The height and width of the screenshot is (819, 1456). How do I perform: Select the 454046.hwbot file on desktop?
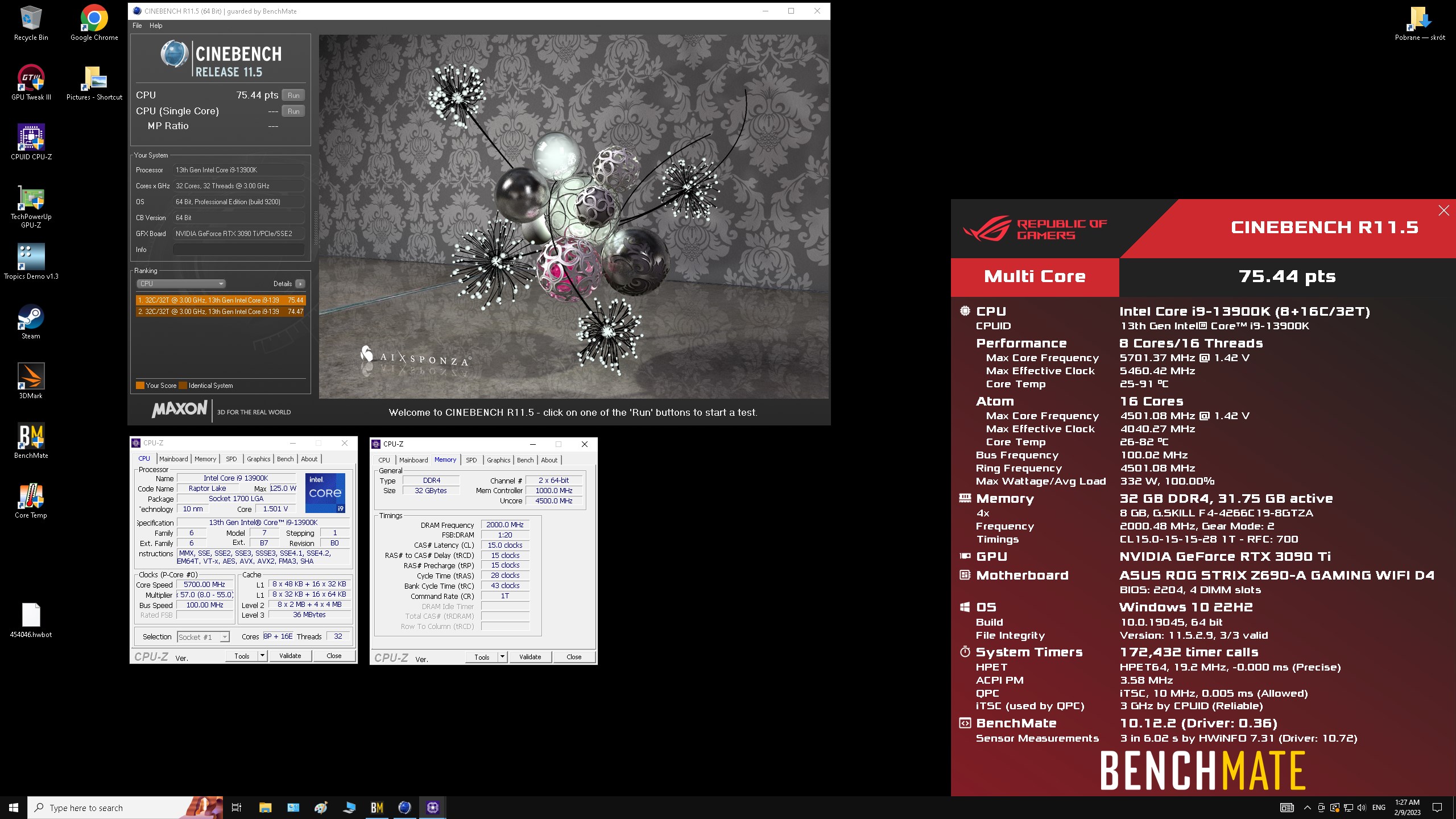pyautogui.click(x=31, y=620)
